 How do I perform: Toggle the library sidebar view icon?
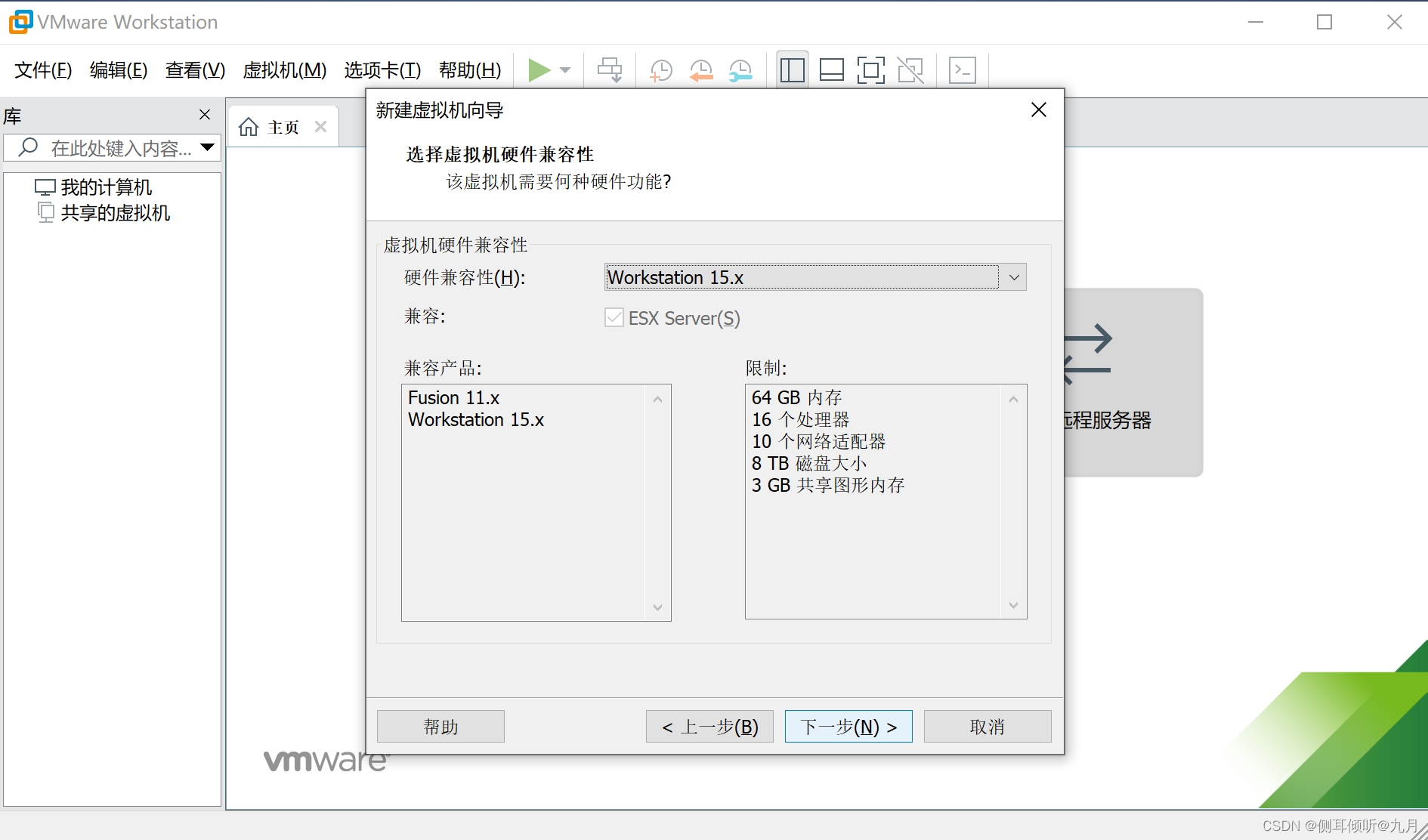pos(793,70)
